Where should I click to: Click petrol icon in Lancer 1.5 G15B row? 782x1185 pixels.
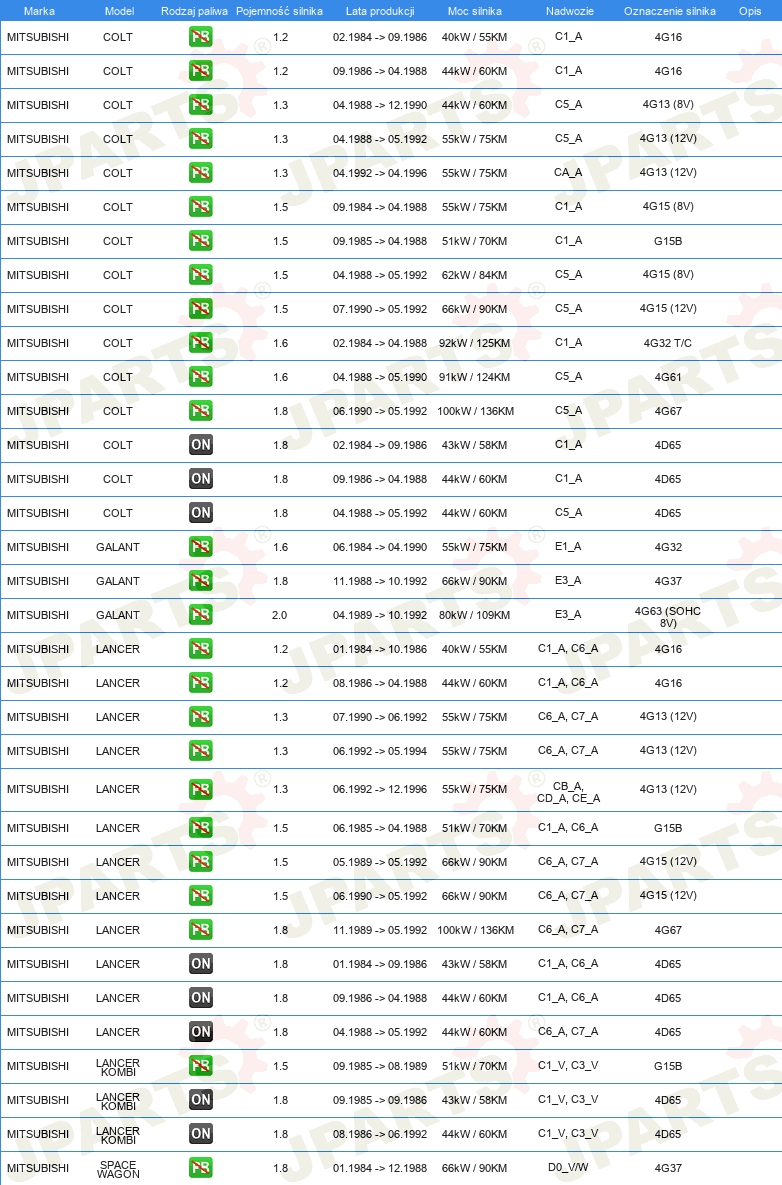point(200,828)
